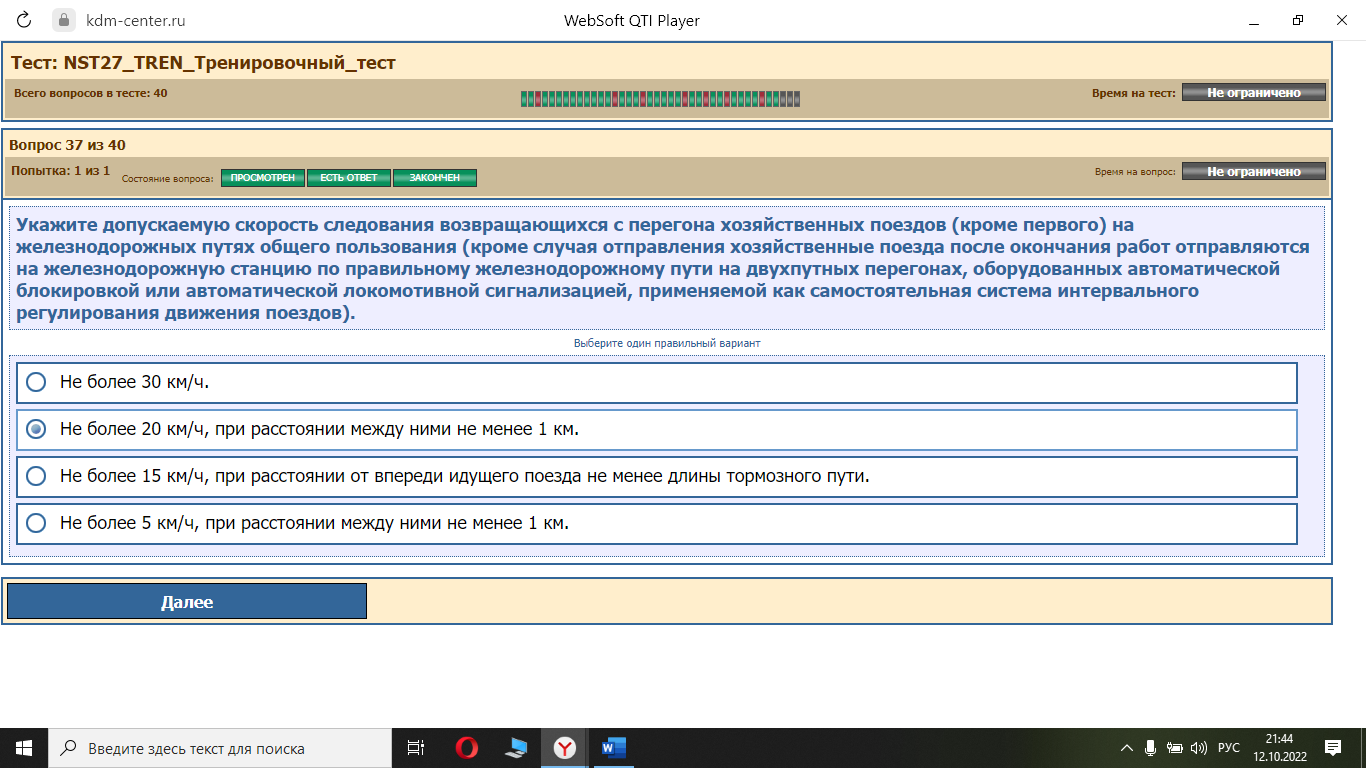This screenshot has width=1366, height=768.
Task: Open the laptop-shaped app icon on the taskbar
Action: [516, 748]
